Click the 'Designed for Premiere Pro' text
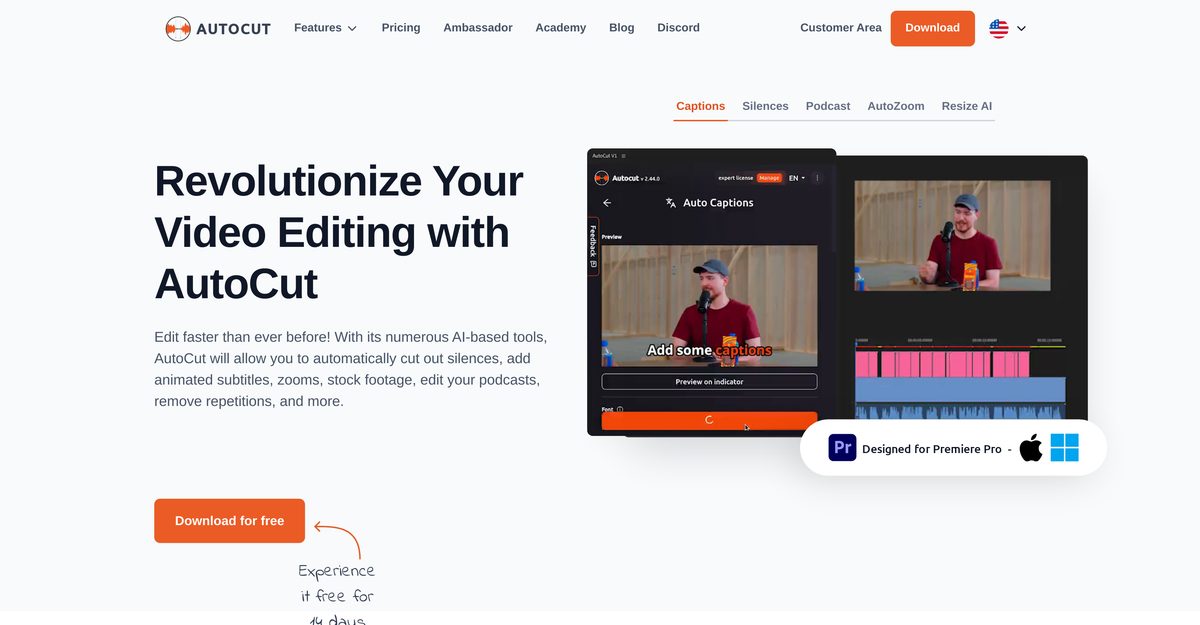Viewport: 1200px width, 625px height. pyautogui.click(x=932, y=449)
